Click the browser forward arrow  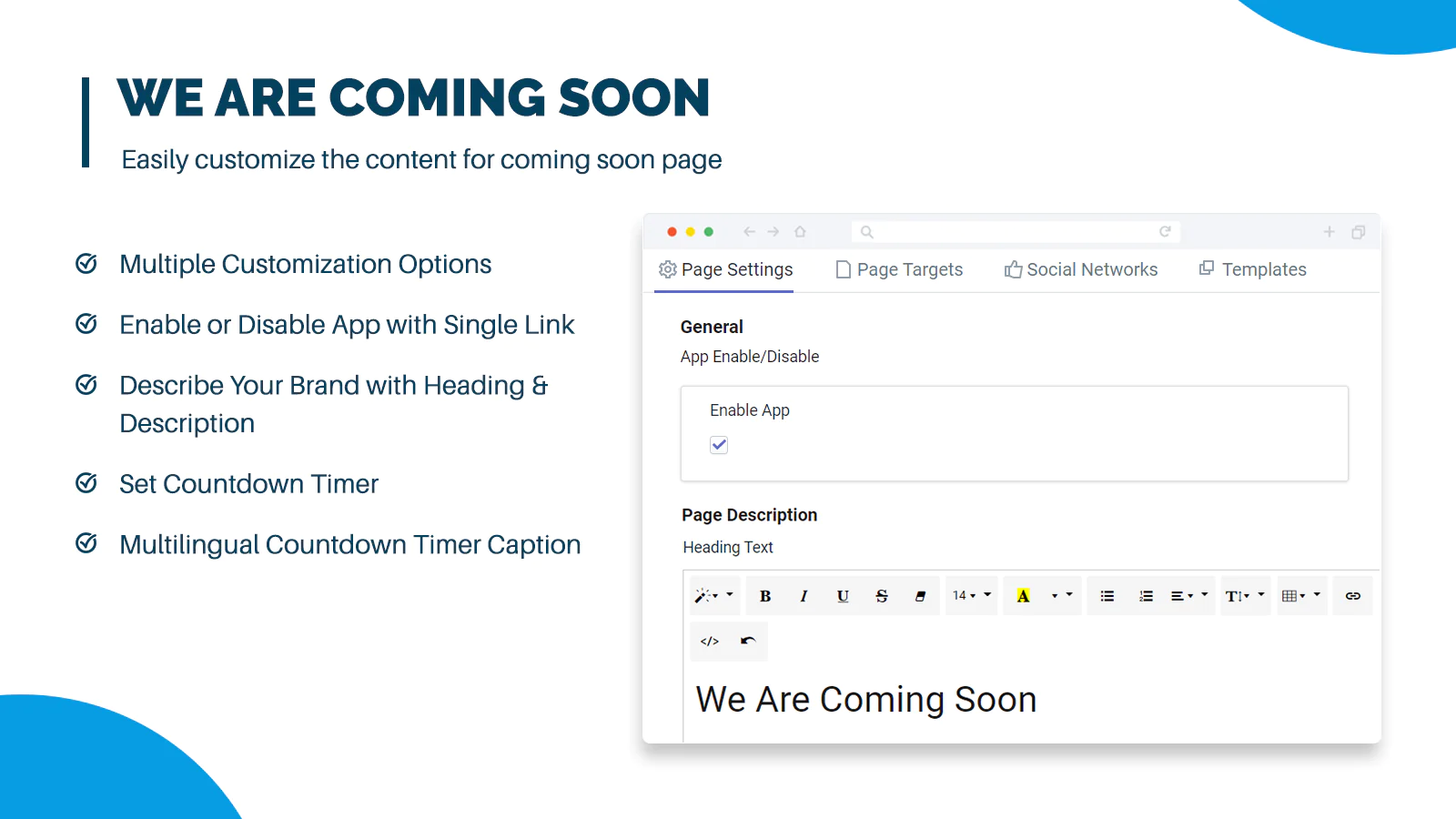pos(773,232)
